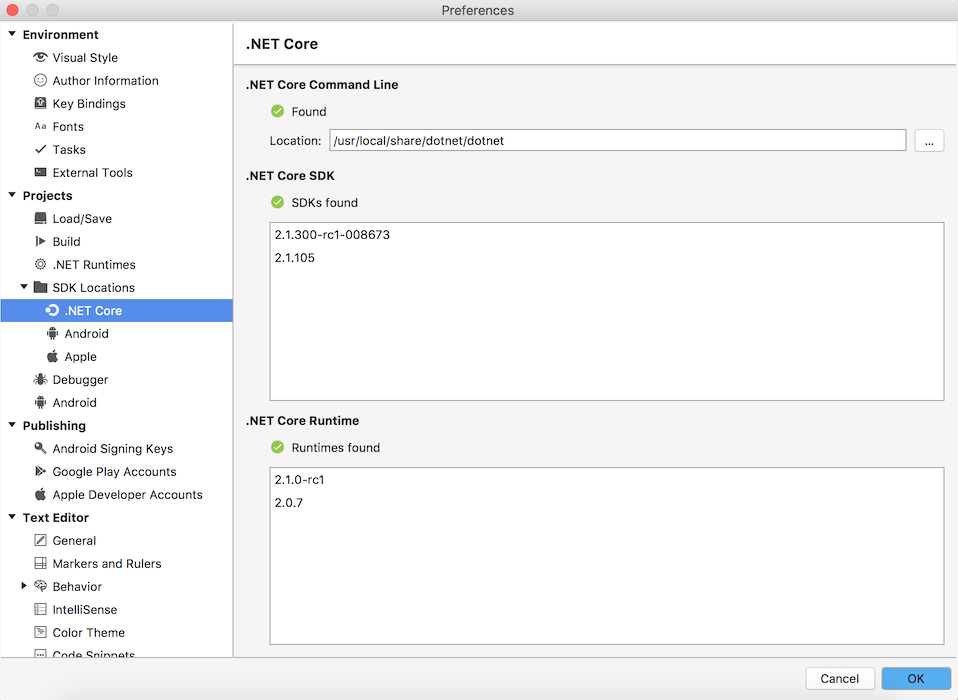
Task: Click the IntelliSense list icon
Action: [40, 609]
